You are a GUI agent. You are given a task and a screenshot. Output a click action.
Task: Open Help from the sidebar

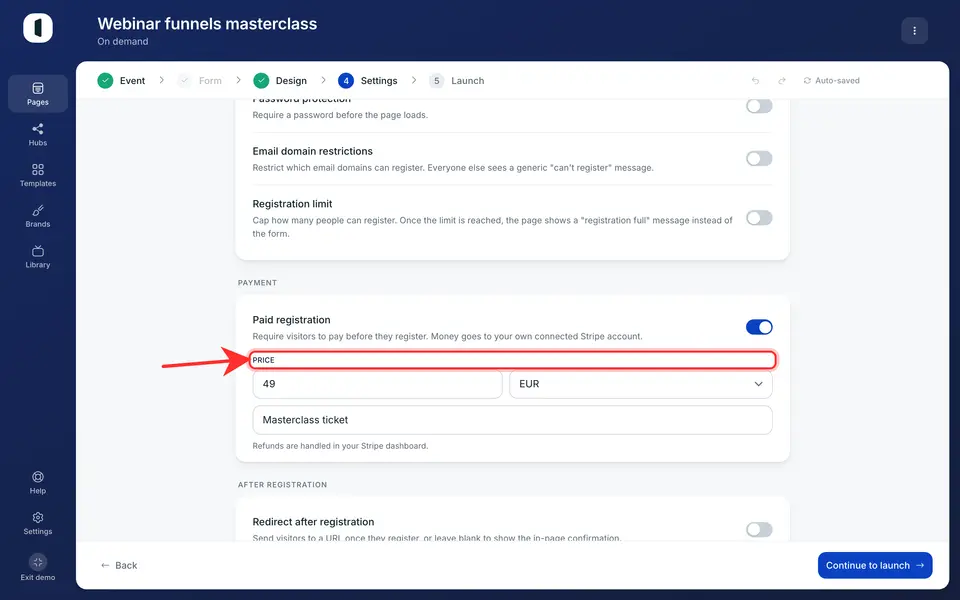[38, 482]
